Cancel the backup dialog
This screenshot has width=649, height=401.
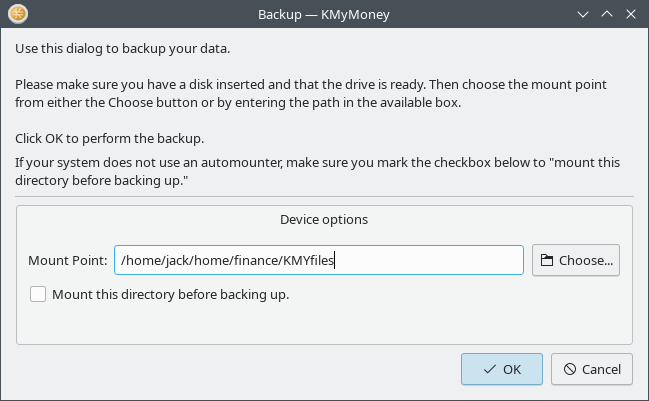pyautogui.click(x=592, y=369)
